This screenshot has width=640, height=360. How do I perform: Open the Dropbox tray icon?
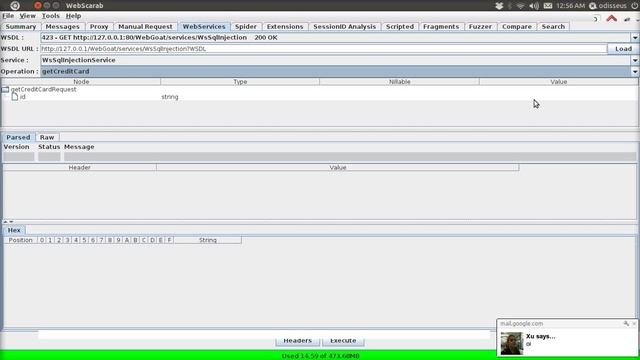point(499,6)
